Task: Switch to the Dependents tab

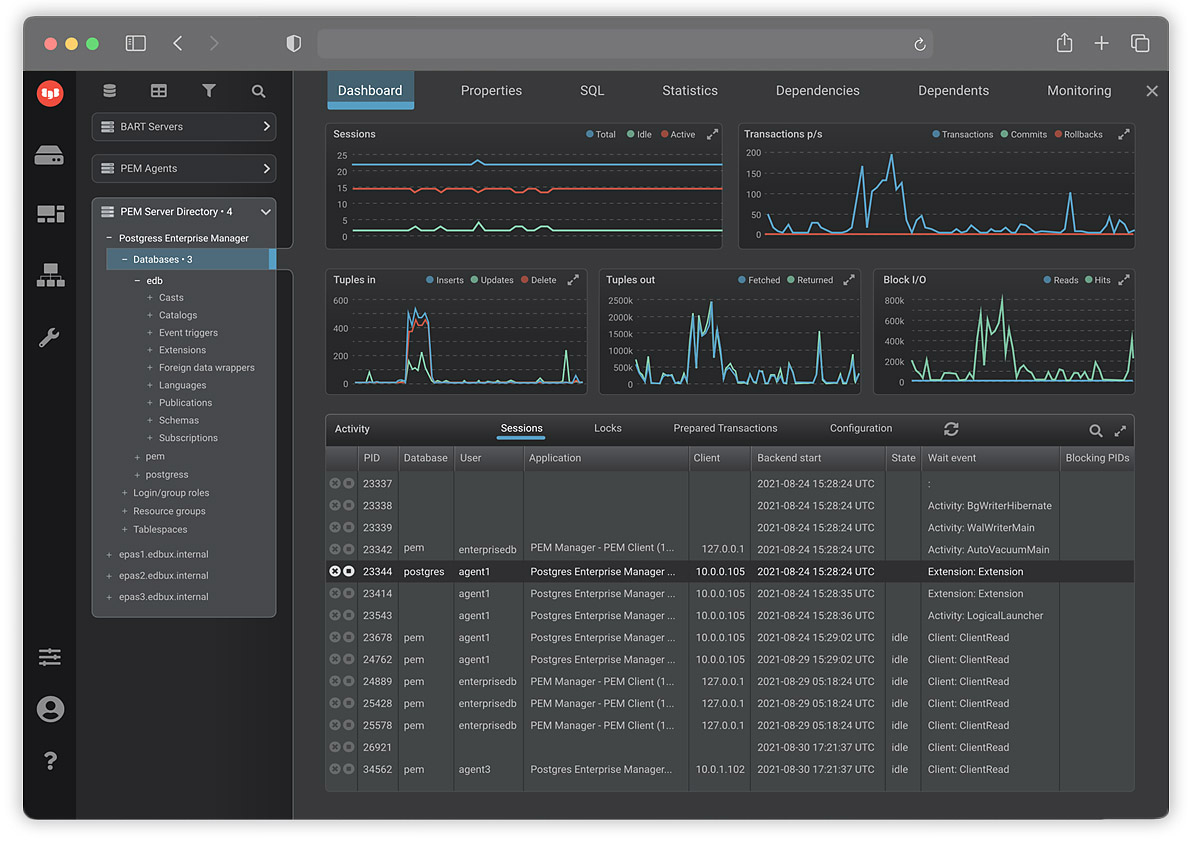Action: tap(954, 91)
